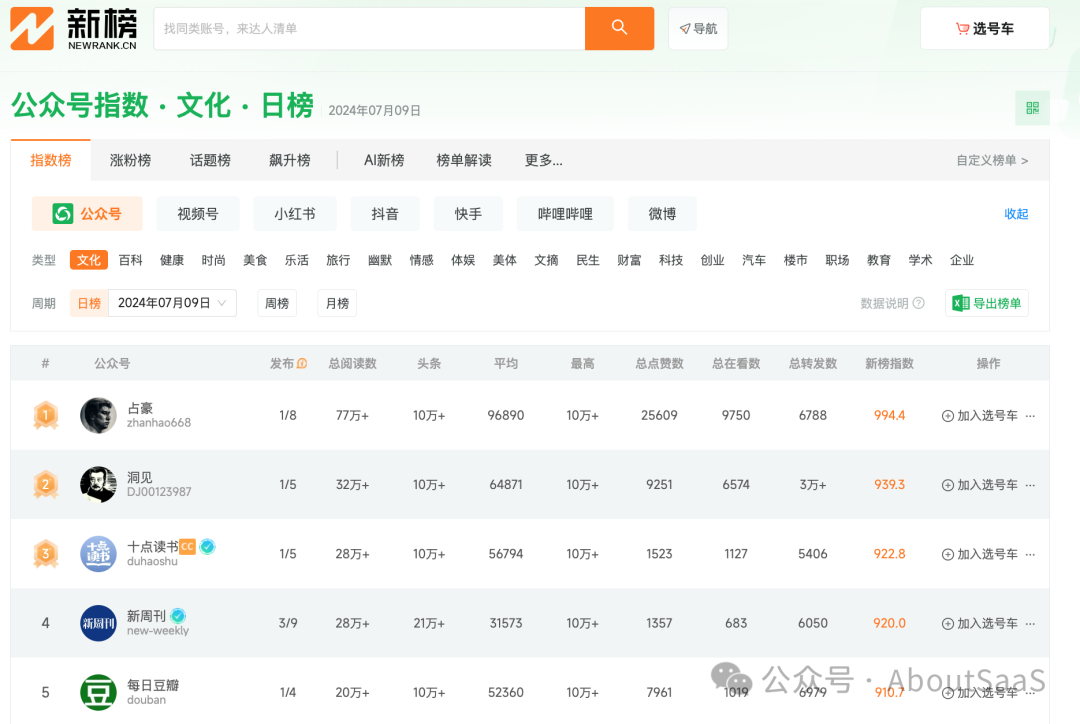Click the 导出榜单 button
The width and height of the screenshot is (1080, 724).
click(x=986, y=303)
